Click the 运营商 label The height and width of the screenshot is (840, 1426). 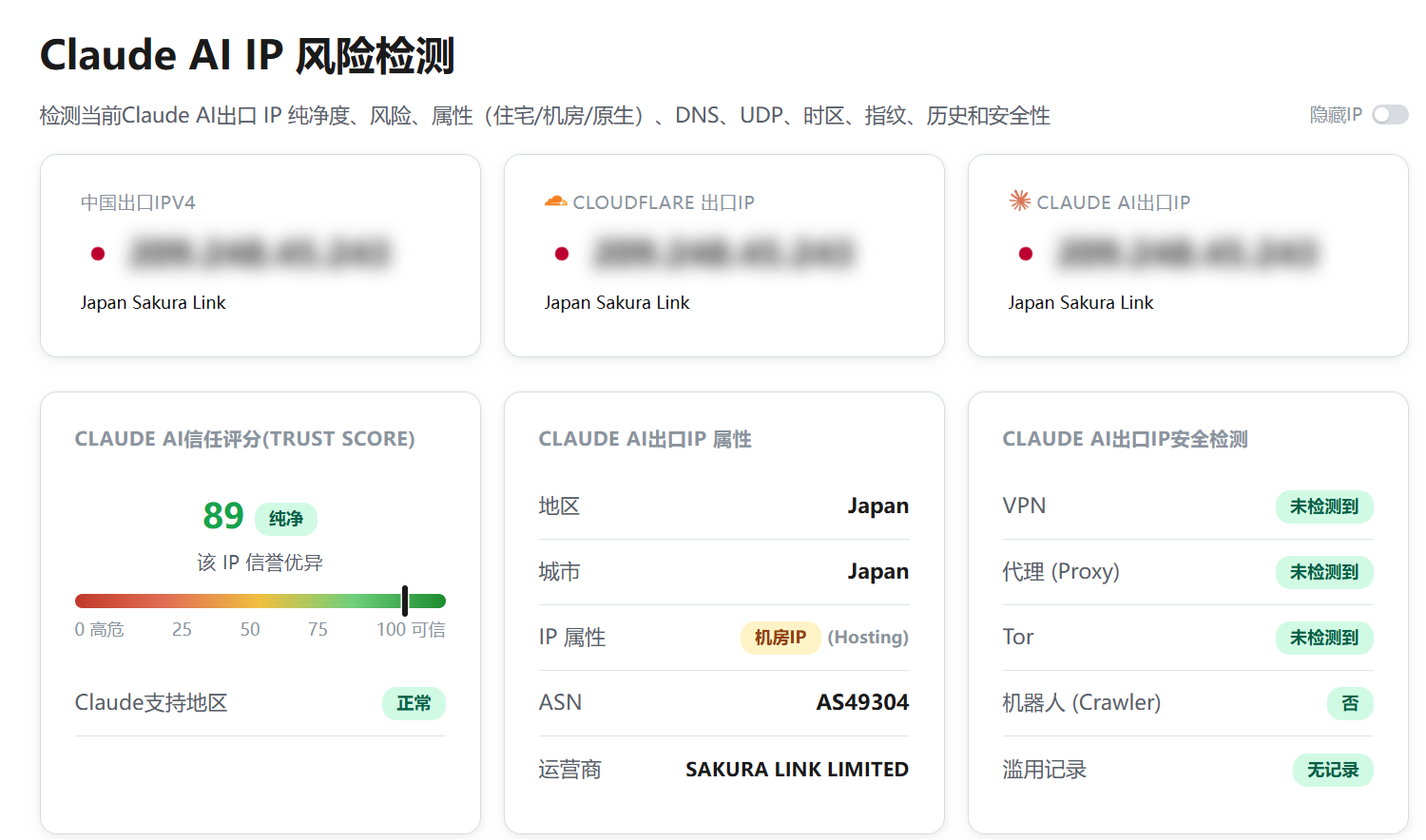point(570,770)
